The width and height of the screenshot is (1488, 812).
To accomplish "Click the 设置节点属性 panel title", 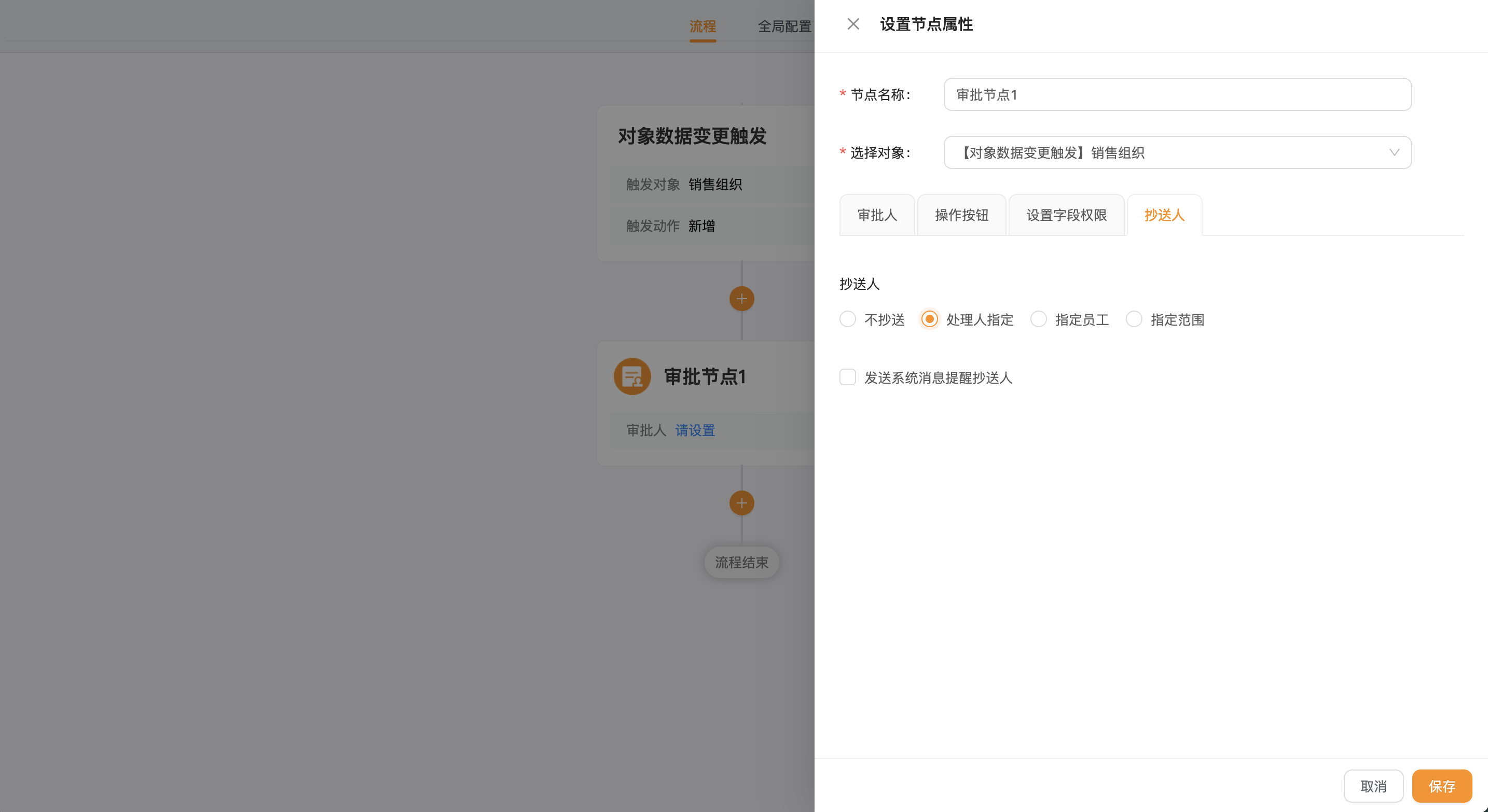I will 927,24.
